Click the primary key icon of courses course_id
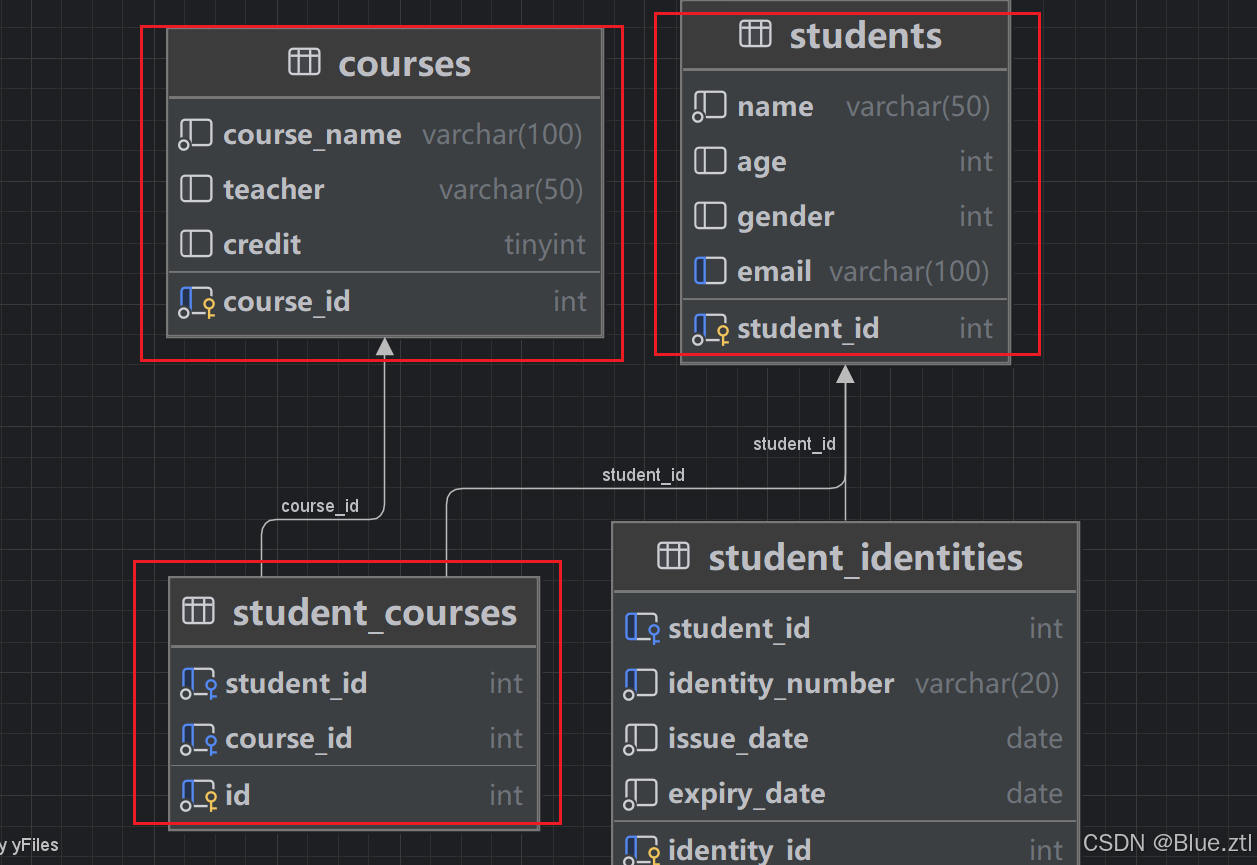Image resolution: width=1257 pixels, height=865 pixels. tap(197, 302)
